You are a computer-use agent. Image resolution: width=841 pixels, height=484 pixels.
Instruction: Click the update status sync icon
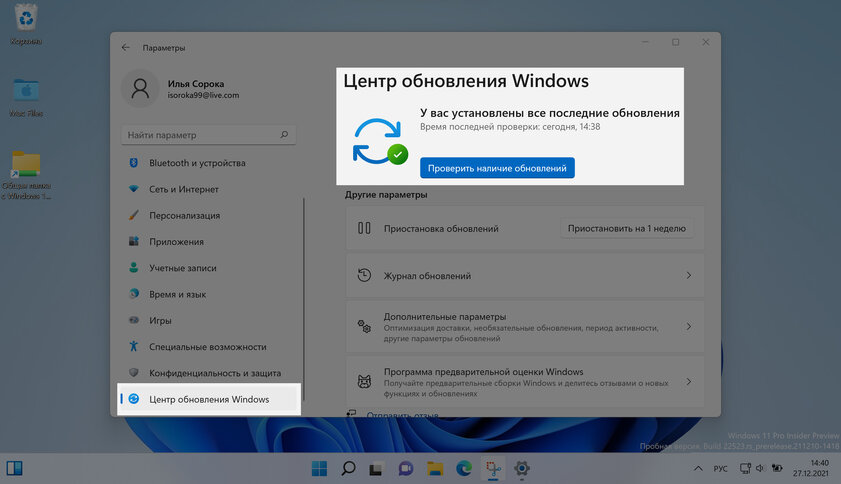pos(380,141)
